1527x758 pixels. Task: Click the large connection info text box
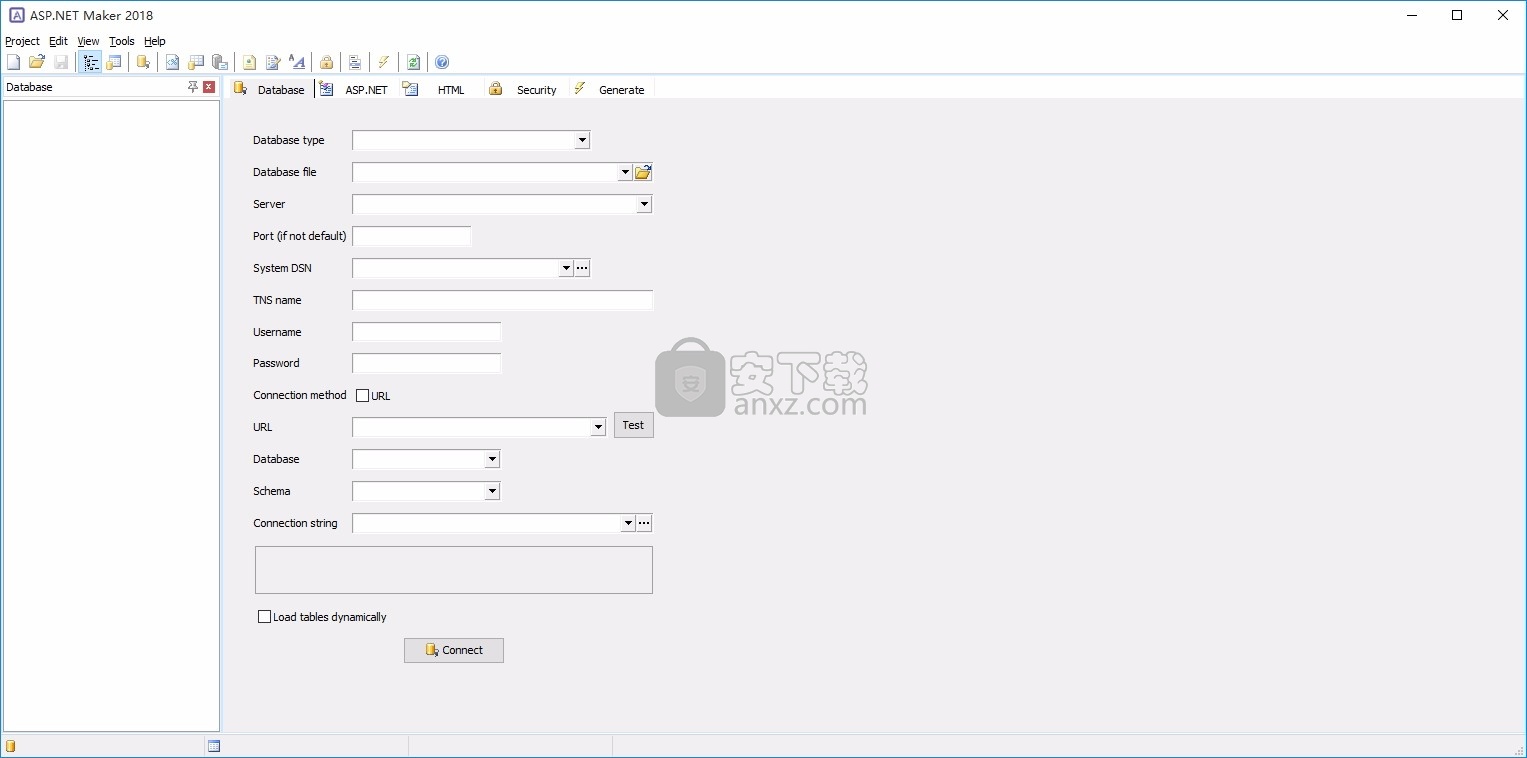click(x=454, y=570)
